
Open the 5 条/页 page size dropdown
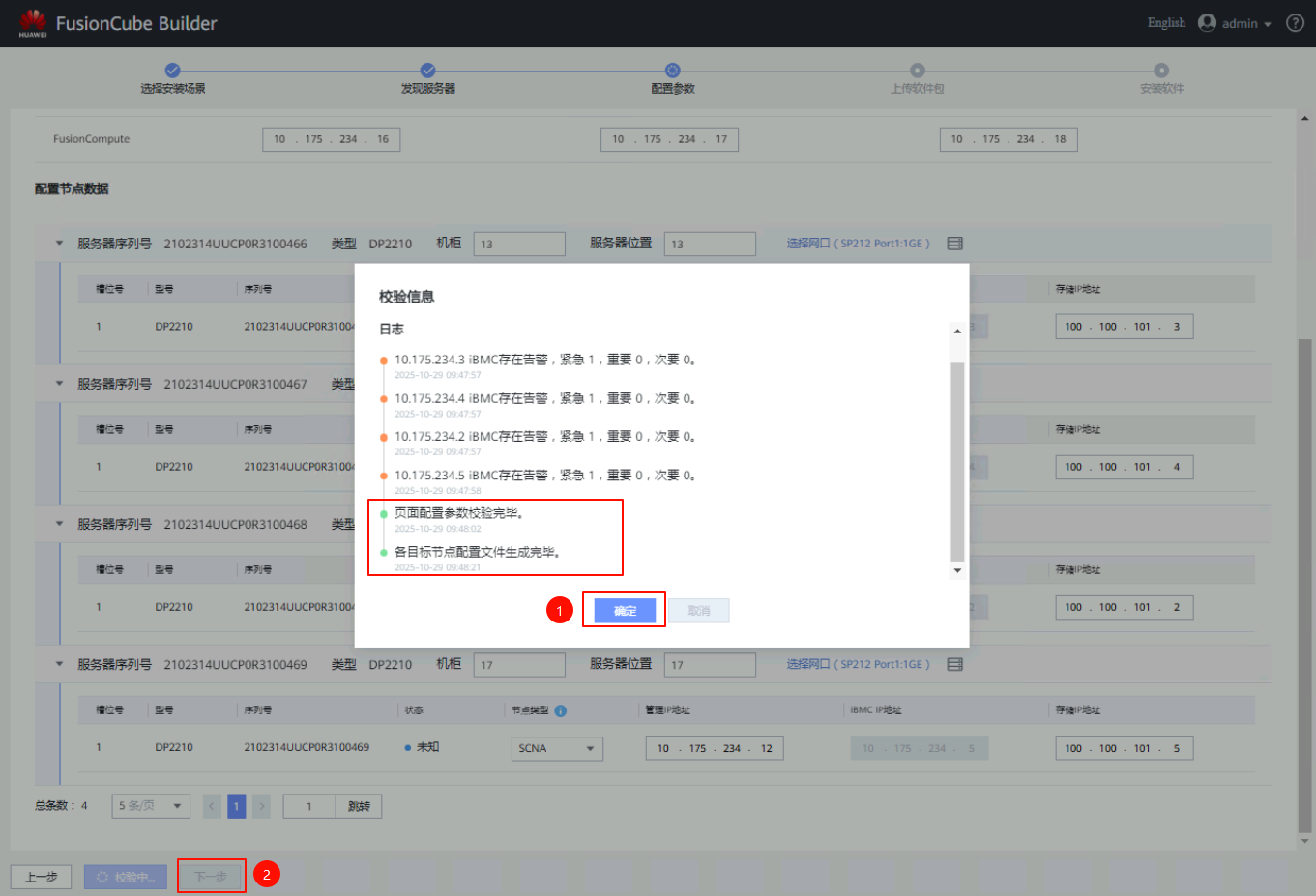click(151, 806)
